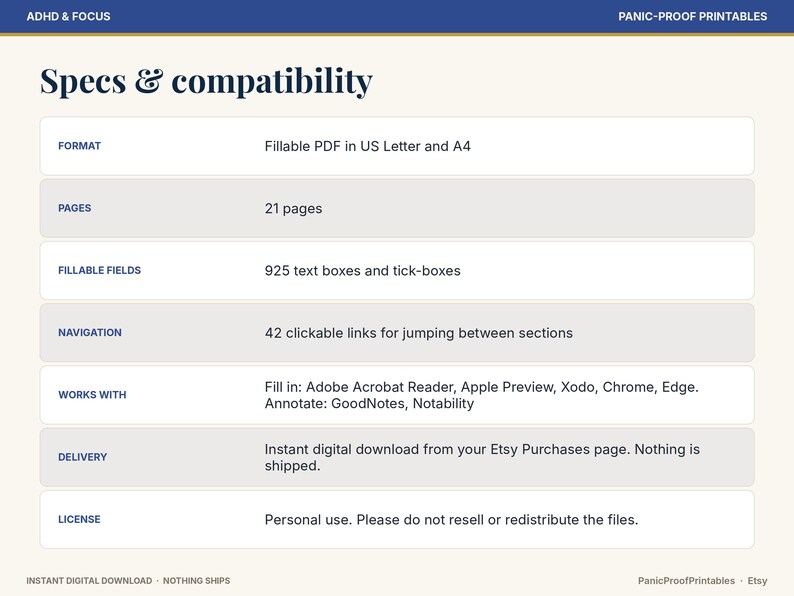
Task: Select the FORMAT row label
Action: [x=80, y=146]
